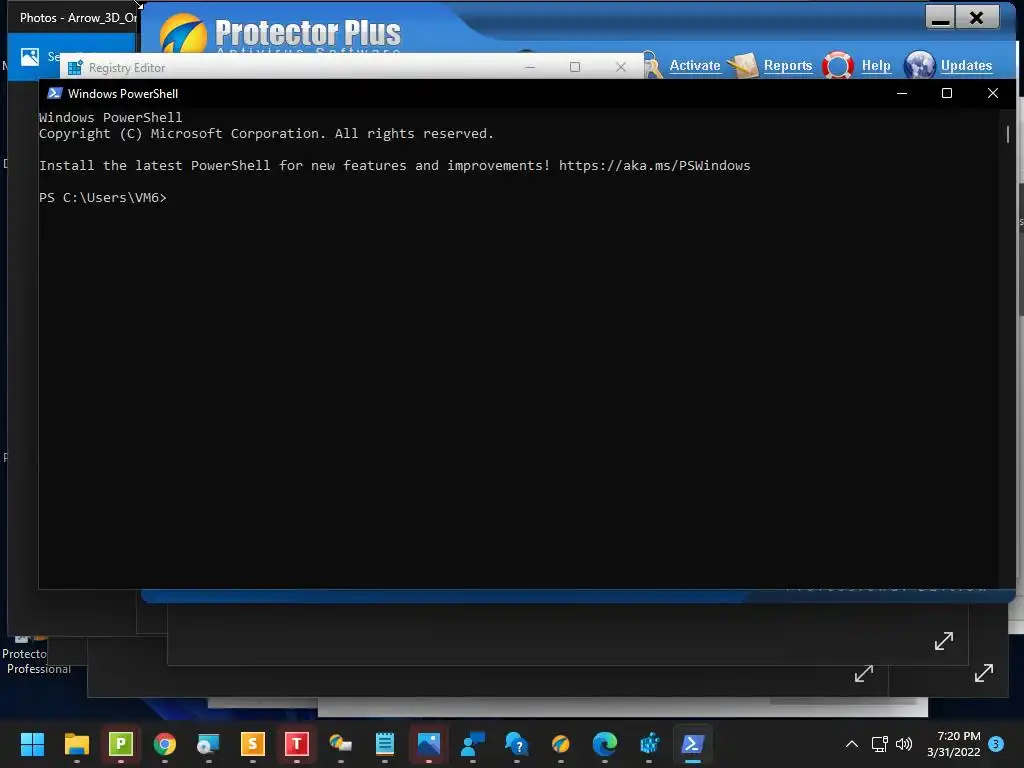Click Activate in Protector Plus
1024x768 pixels.
[695, 66]
